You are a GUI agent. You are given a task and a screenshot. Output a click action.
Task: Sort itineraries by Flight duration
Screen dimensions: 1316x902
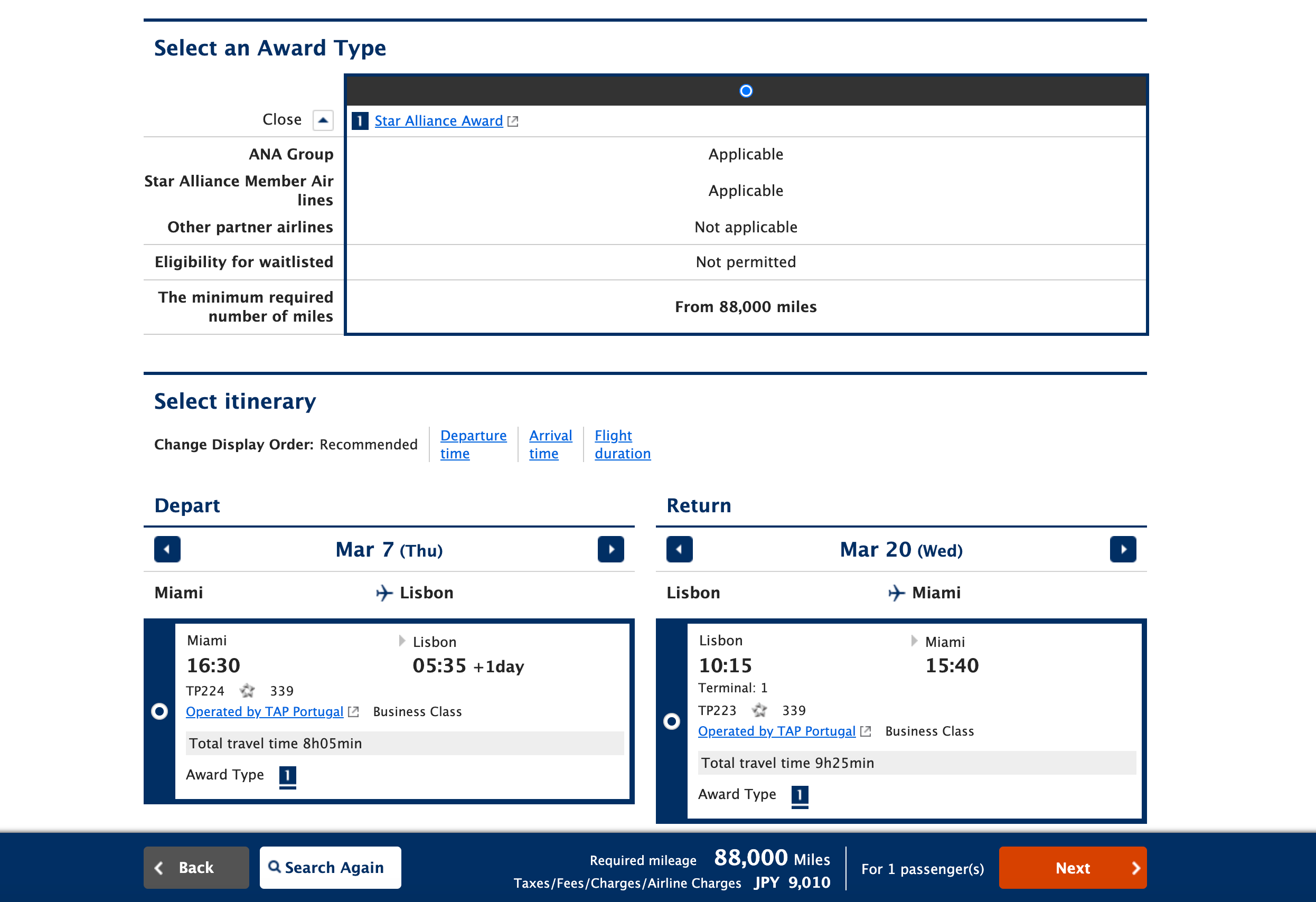pos(622,444)
